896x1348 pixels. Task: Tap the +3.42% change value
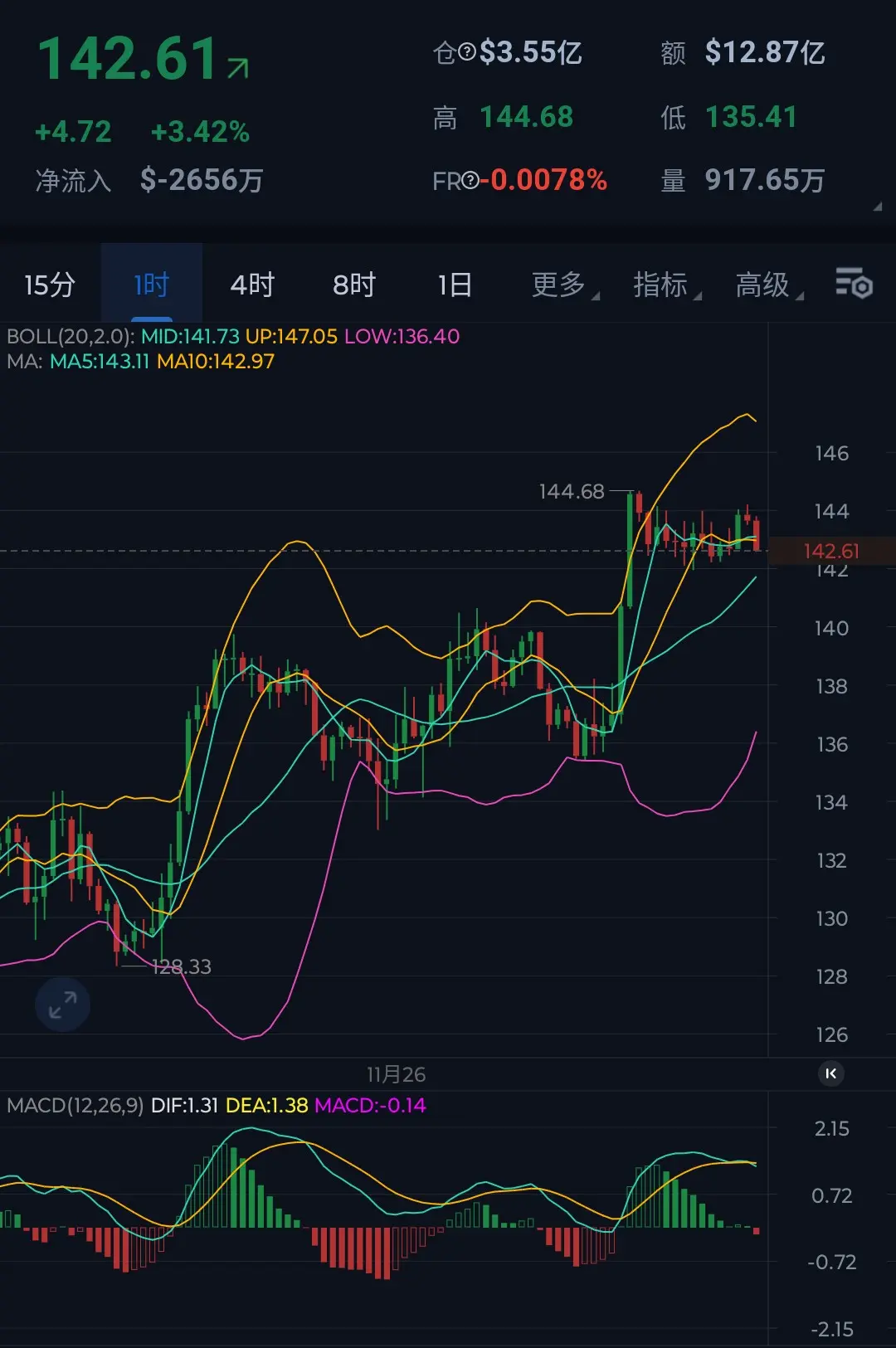pyautogui.click(x=200, y=131)
